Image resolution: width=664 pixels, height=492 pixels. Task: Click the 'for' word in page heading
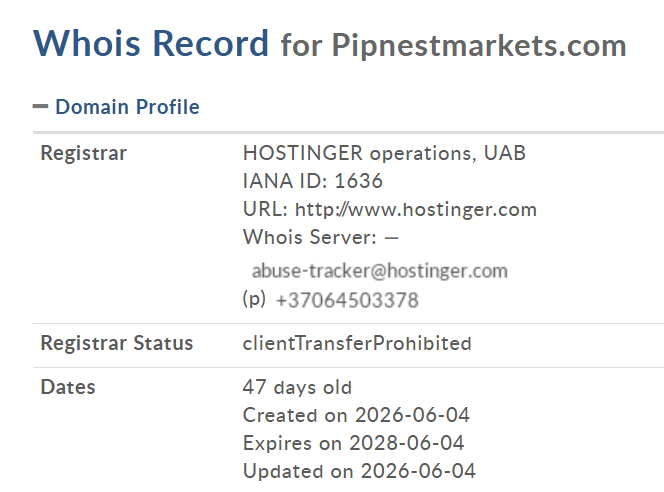coord(302,45)
